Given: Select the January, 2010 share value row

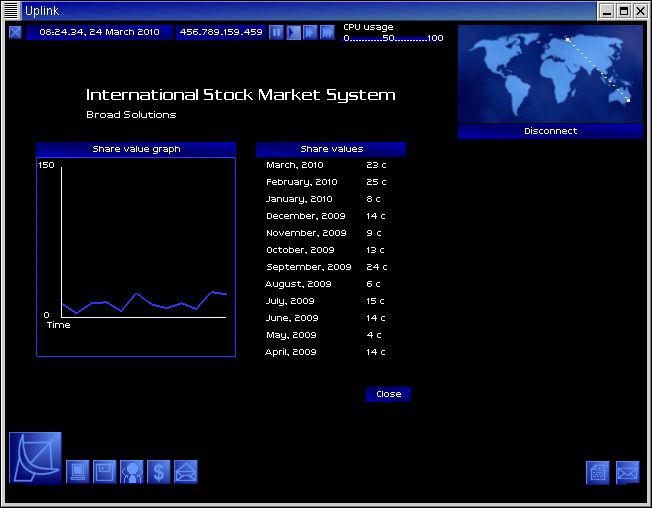Looking at the screenshot, I should [x=323, y=199].
